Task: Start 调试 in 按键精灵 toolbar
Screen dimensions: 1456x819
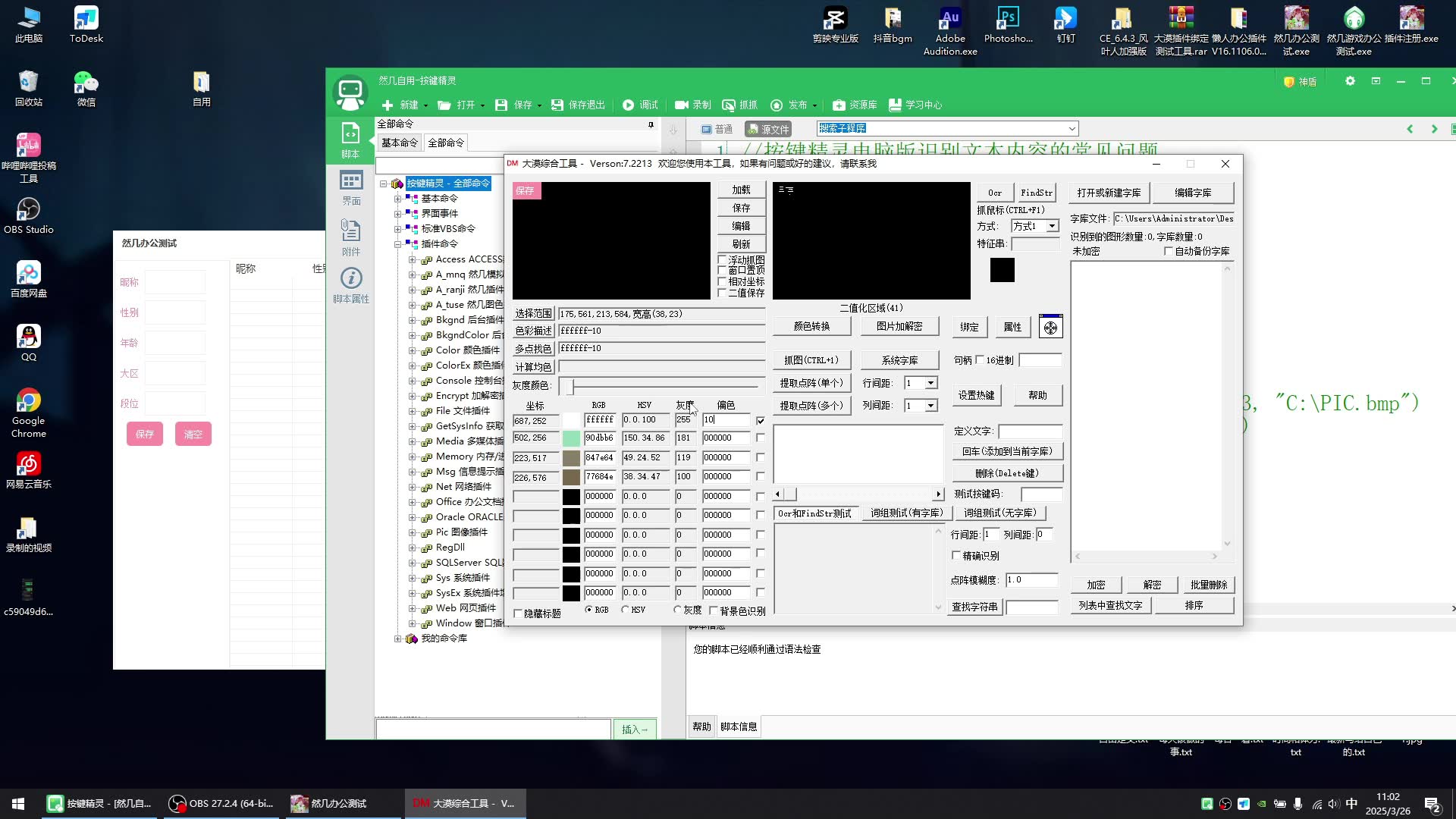Action: [x=641, y=105]
